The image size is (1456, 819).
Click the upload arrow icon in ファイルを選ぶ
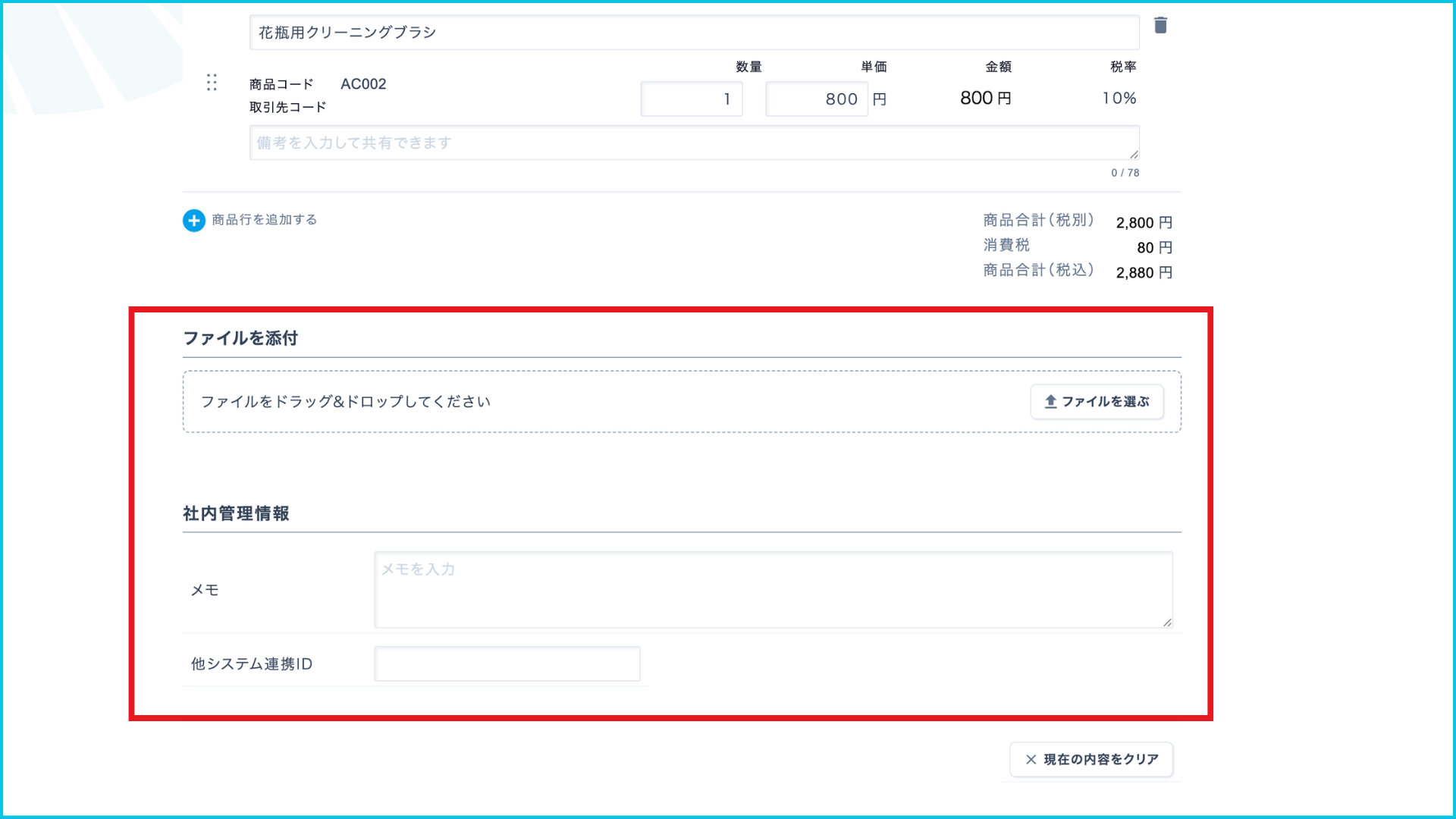[x=1050, y=401]
